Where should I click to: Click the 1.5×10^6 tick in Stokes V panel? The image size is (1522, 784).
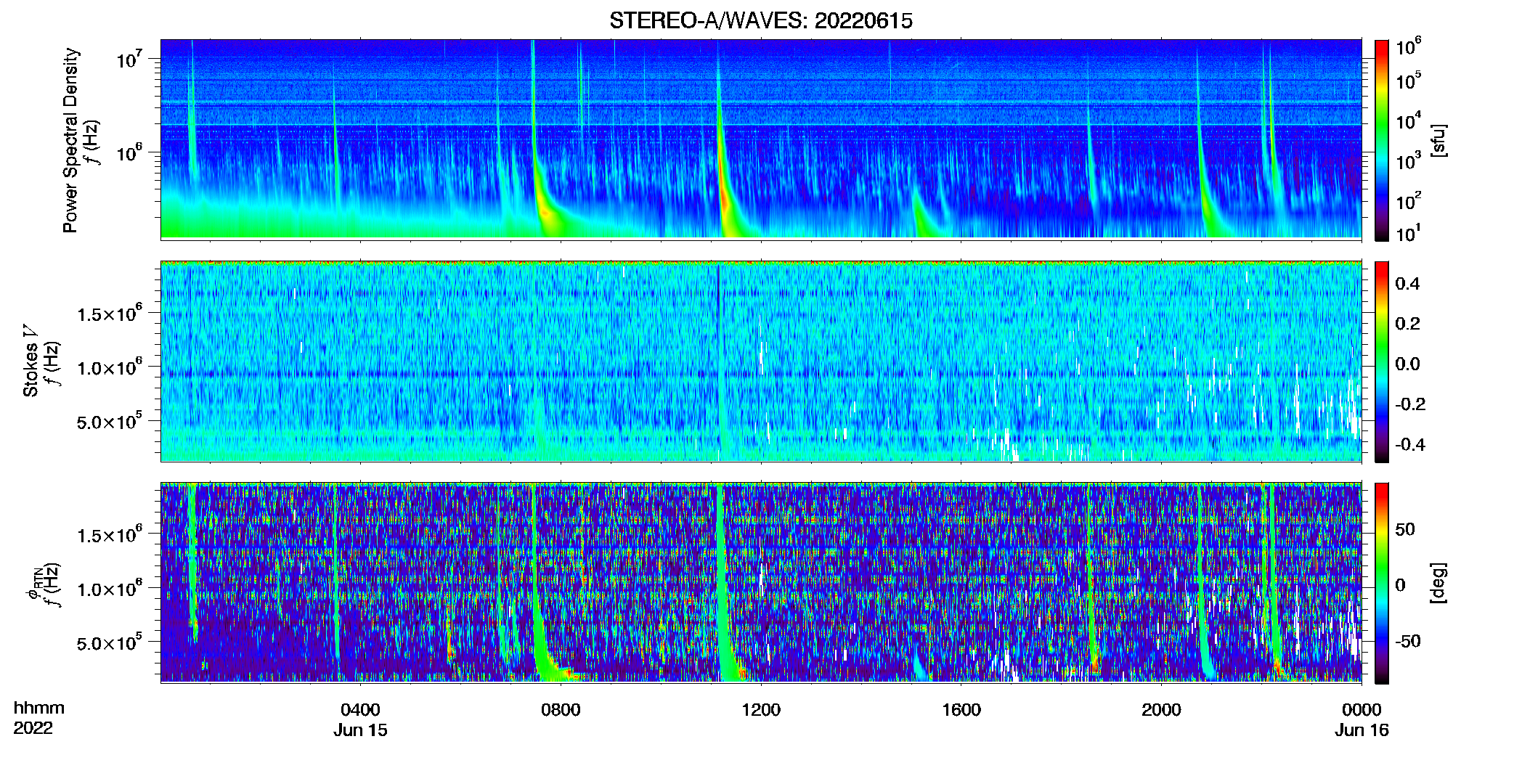click(110, 314)
